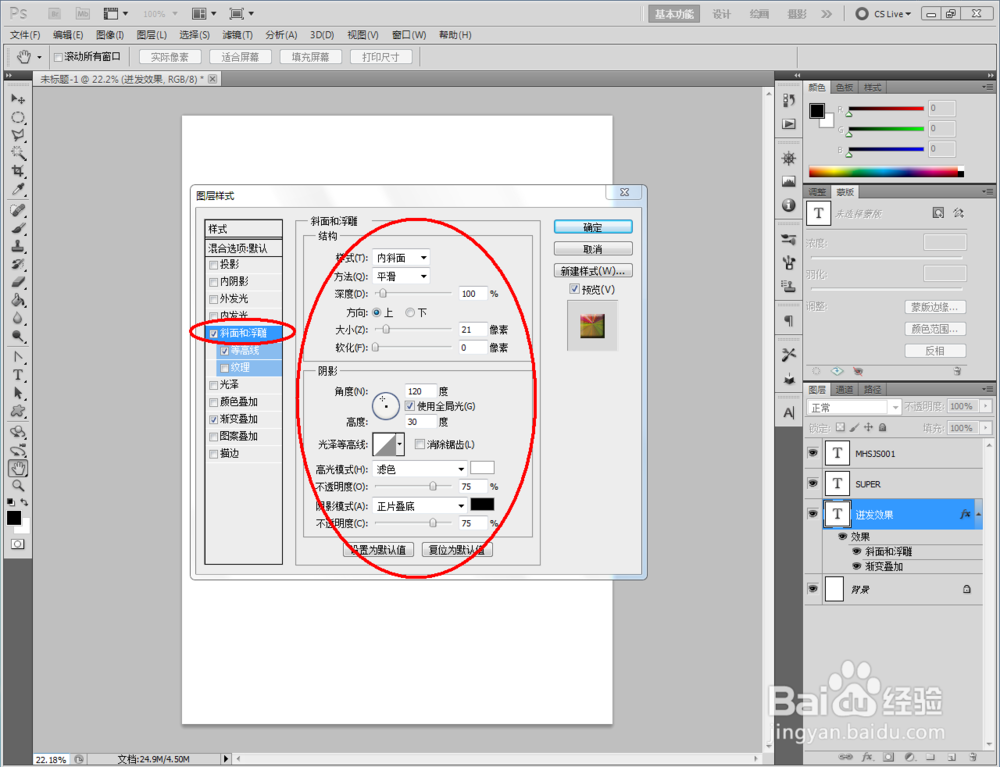The width and height of the screenshot is (1000, 767).
Task: Open the 方法 dropdown 平滑
Action: [401, 276]
